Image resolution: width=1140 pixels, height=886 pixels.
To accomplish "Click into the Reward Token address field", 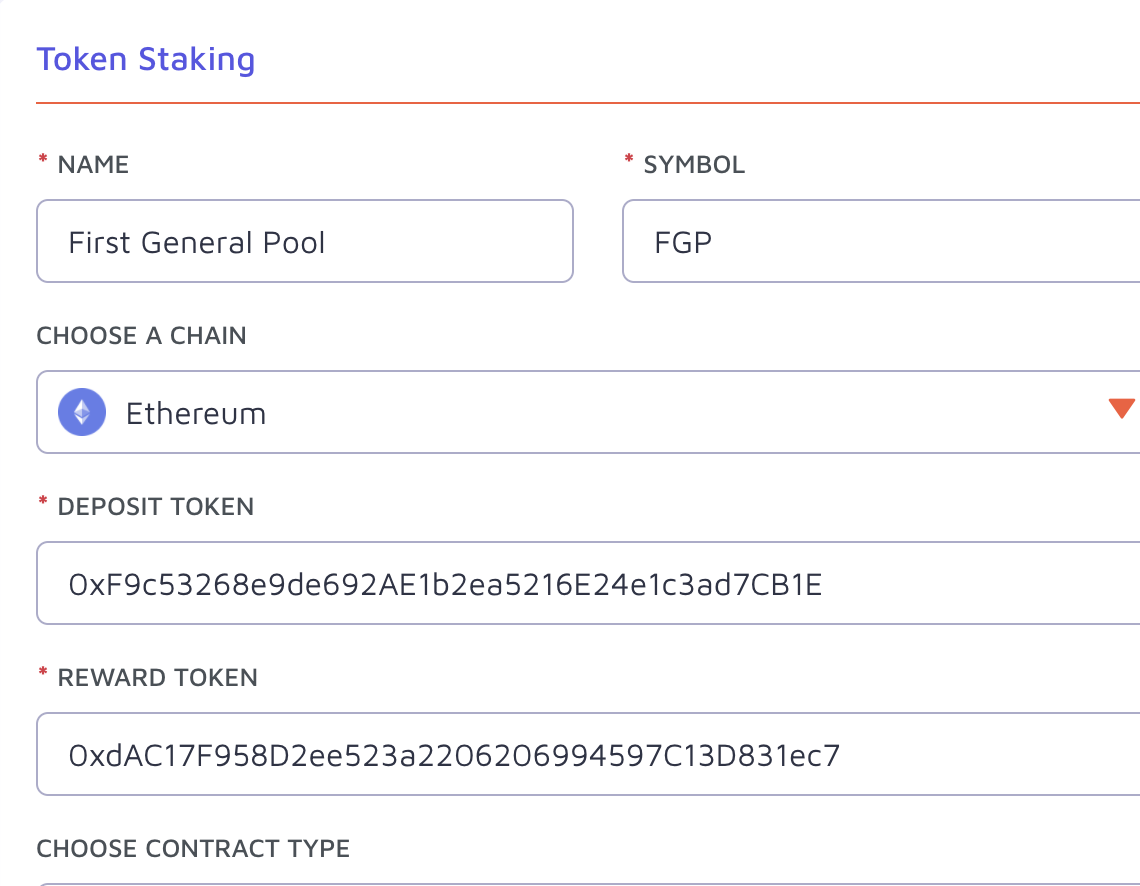I will tap(588, 754).
